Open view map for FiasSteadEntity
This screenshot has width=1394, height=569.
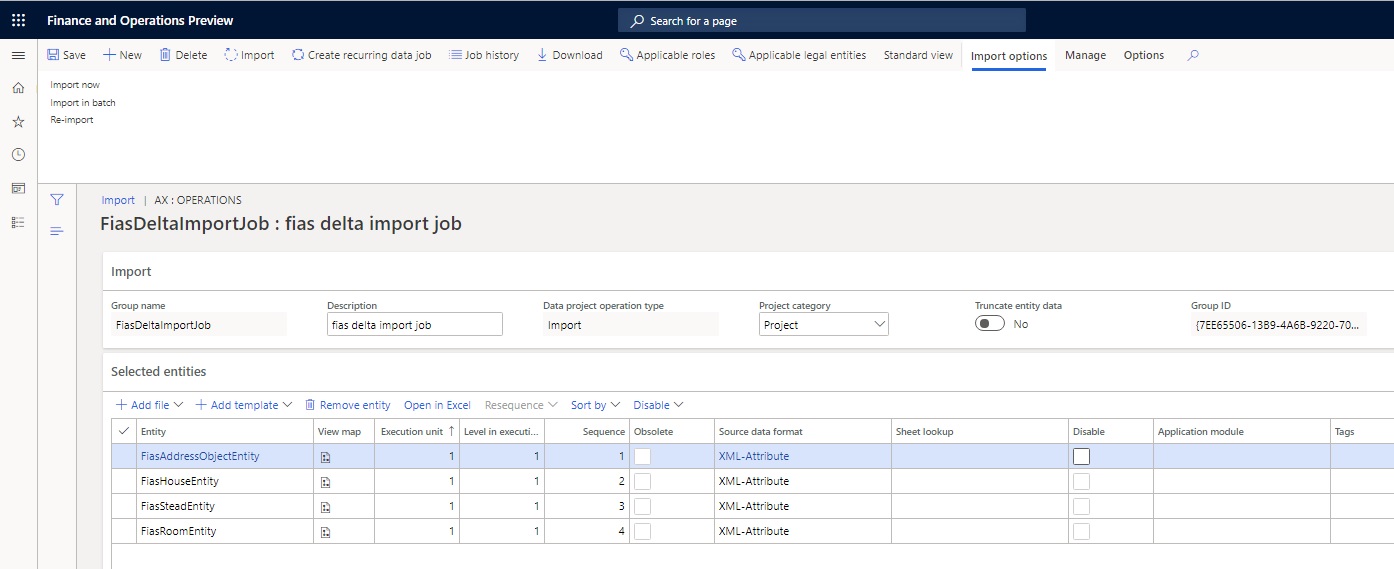click(x=325, y=507)
